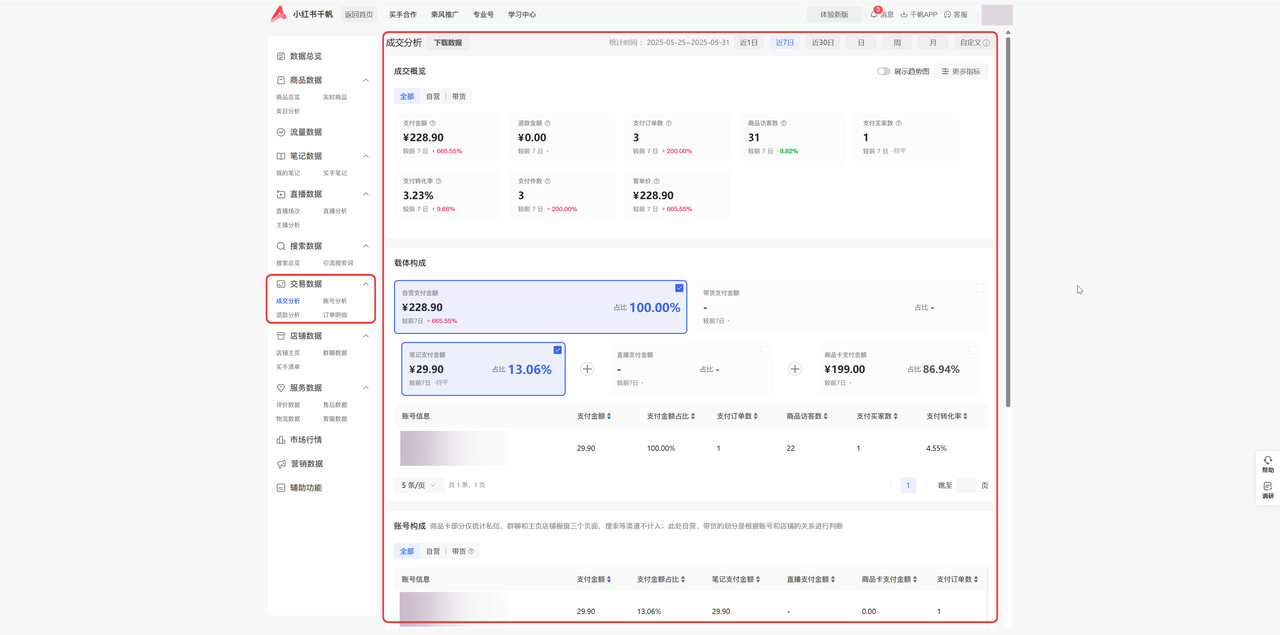Viewport: 1280px width, 635px height.
Task: Click the 千帆APP download icon
Action: [x=904, y=15]
